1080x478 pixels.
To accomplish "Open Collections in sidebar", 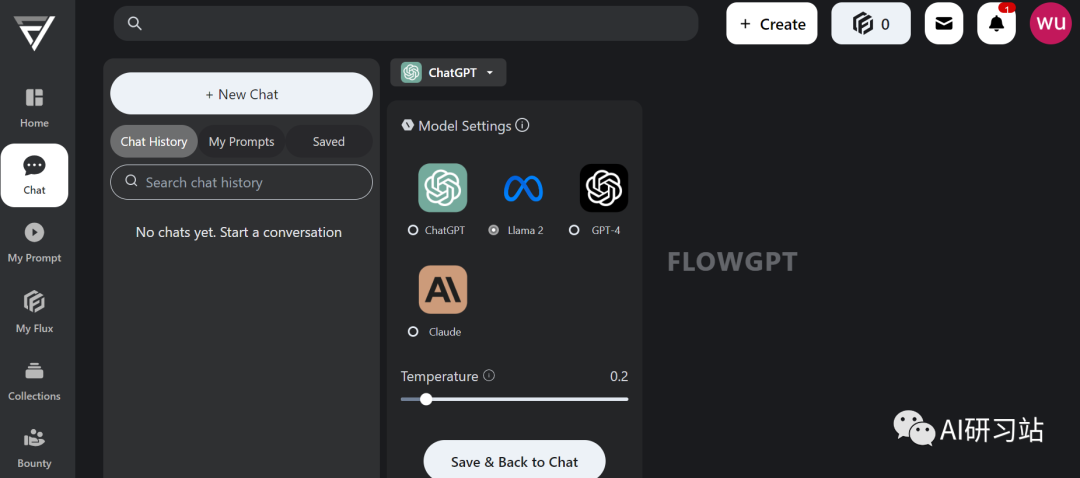I will [x=34, y=381].
